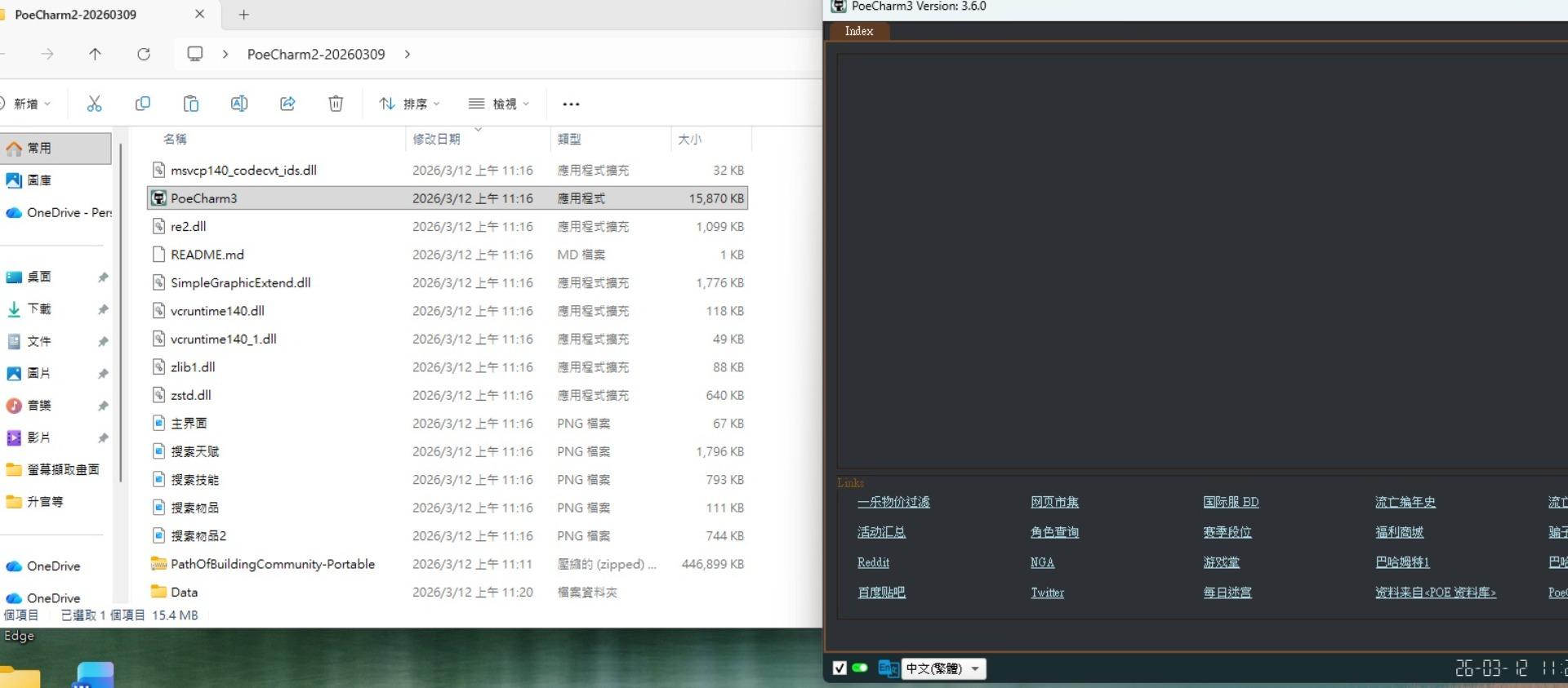Screen dimensions: 1568x688
Task: Click the Paste clipboard icon
Action: pos(190,104)
